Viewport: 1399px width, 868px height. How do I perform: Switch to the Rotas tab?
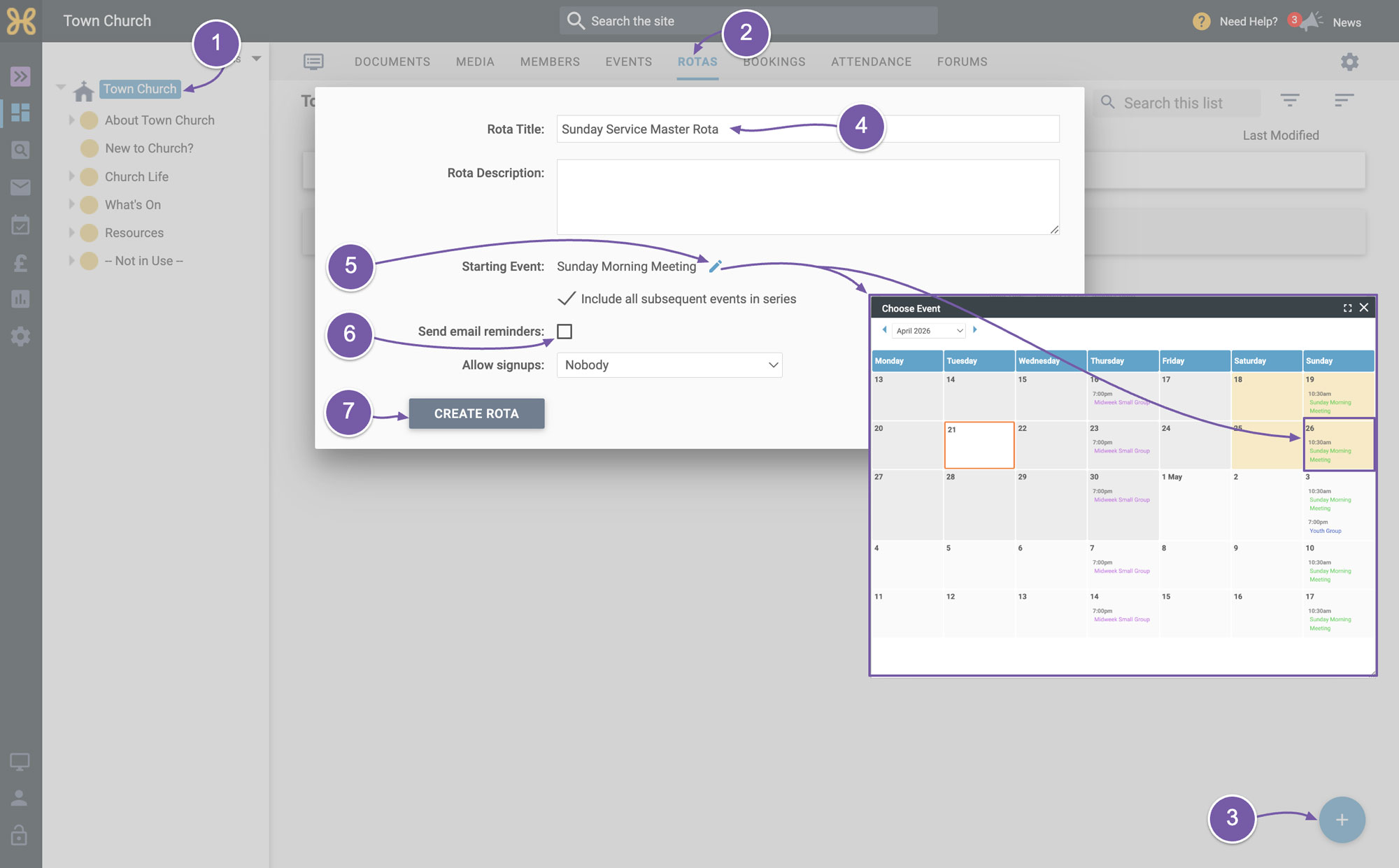pyautogui.click(x=697, y=62)
